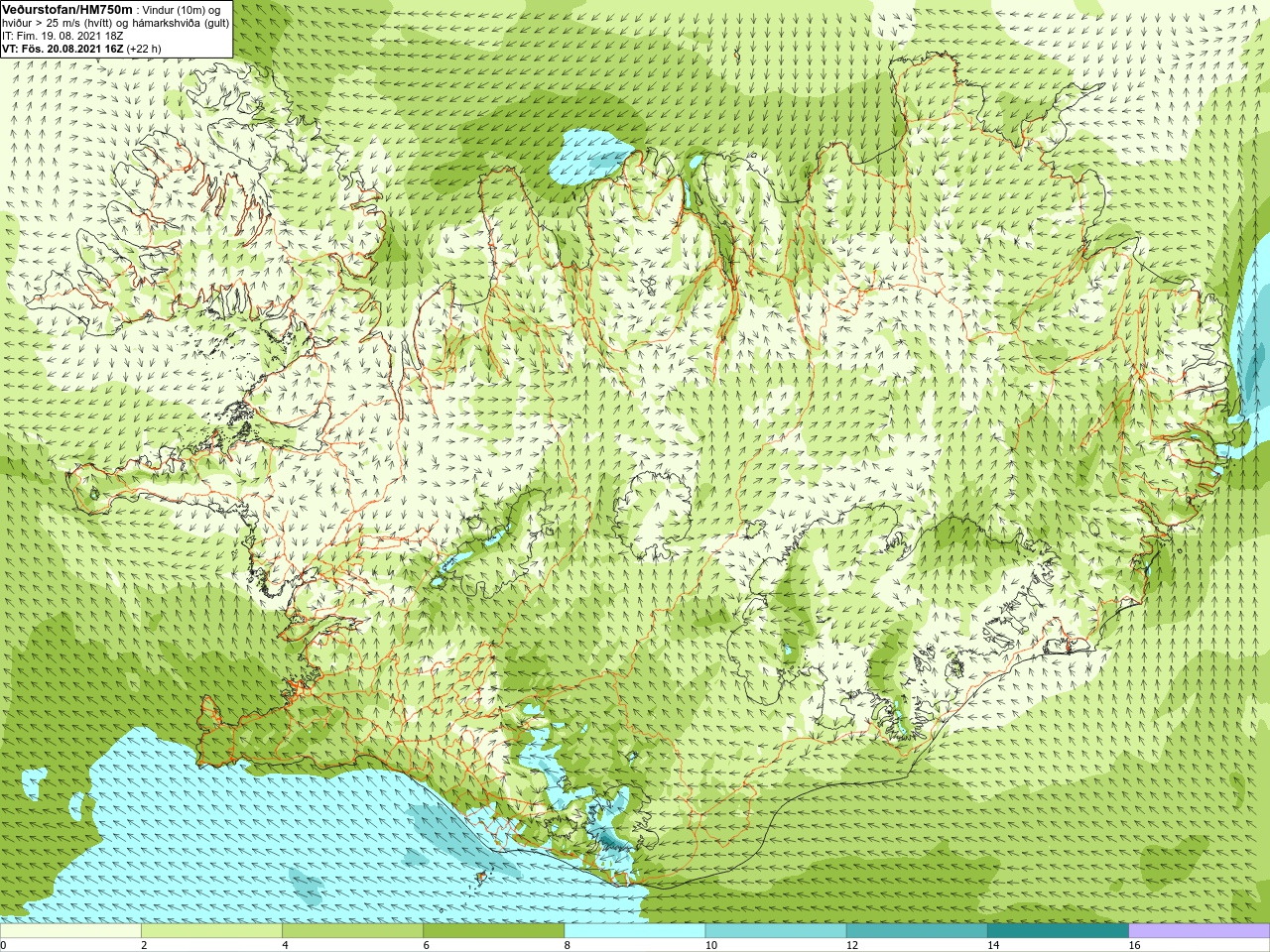The height and width of the screenshot is (952, 1270).
Task: Click the legend scale label '6'
Action: 426,945
